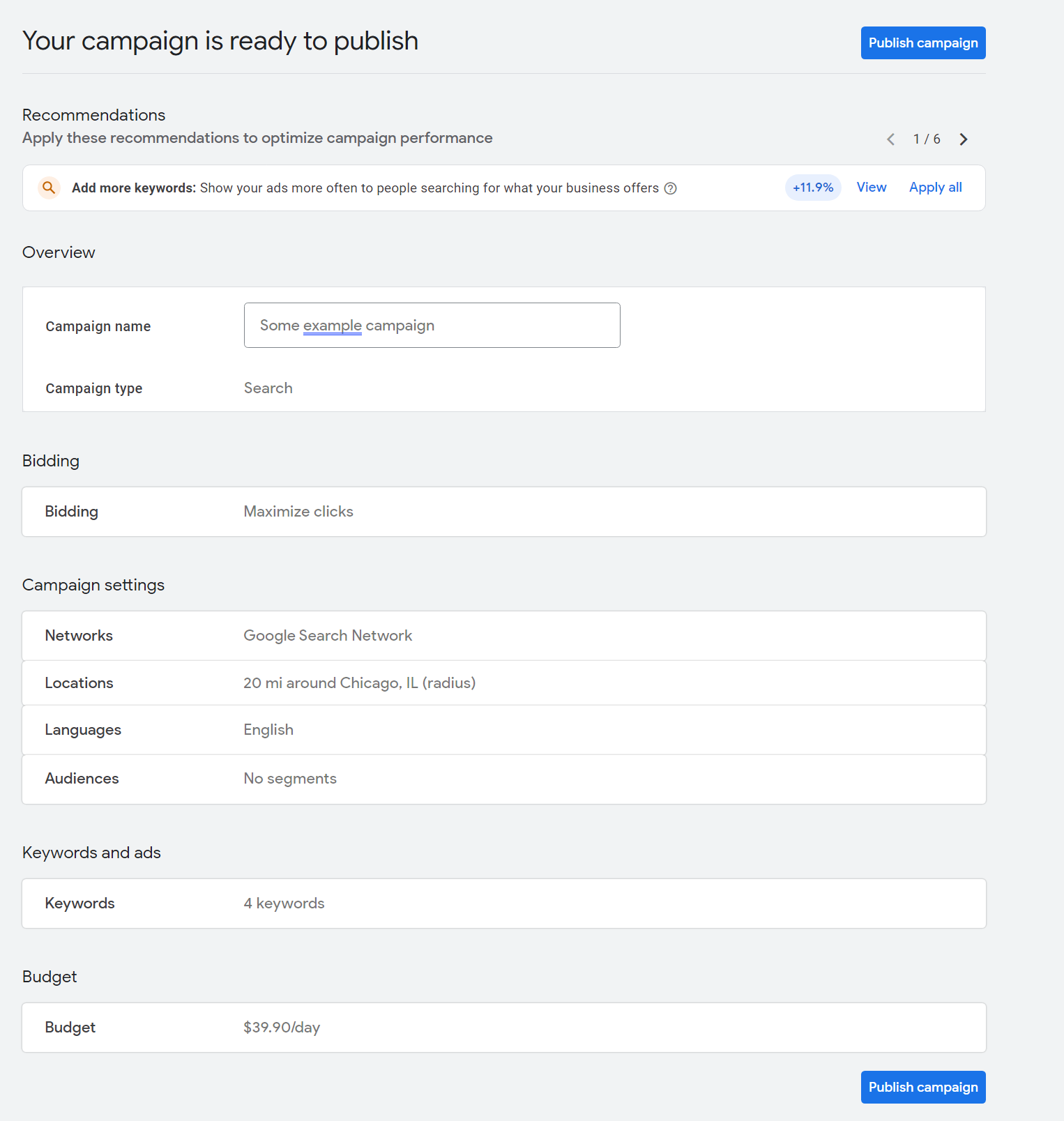Open the Budget row showing $39.90/day
Screen dimensions: 1064x1121
[x=503, y=1028]
